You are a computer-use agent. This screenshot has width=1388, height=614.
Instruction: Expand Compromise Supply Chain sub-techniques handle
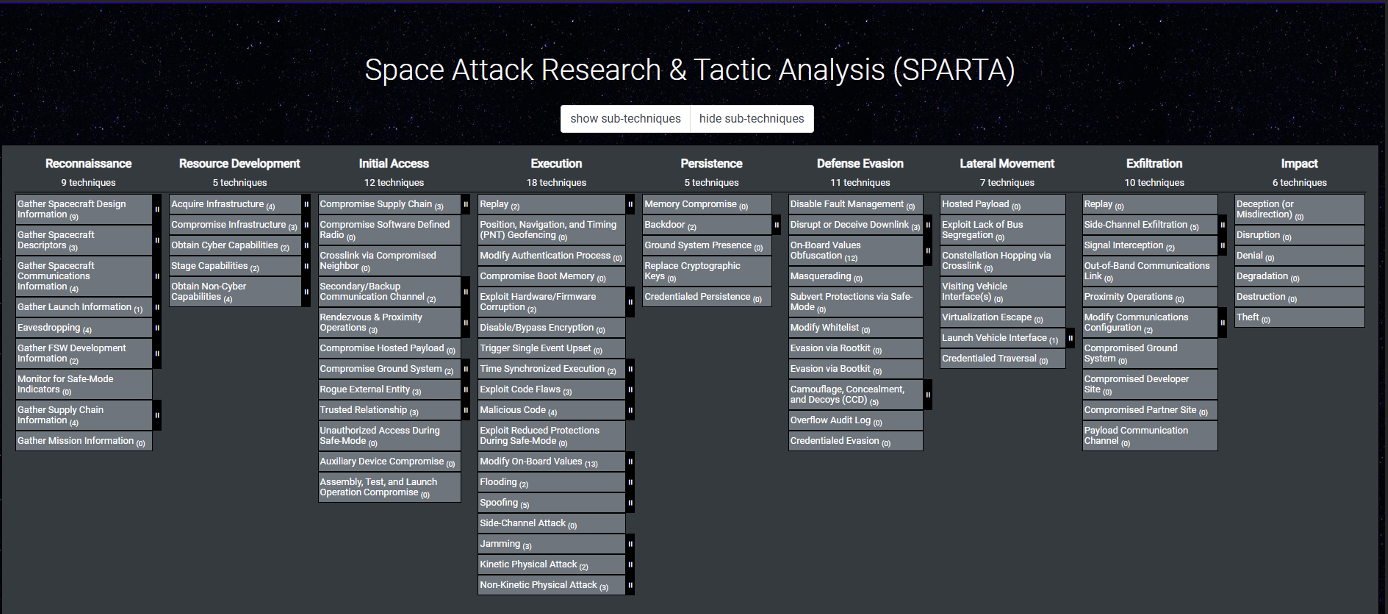(x=465, y=204)
